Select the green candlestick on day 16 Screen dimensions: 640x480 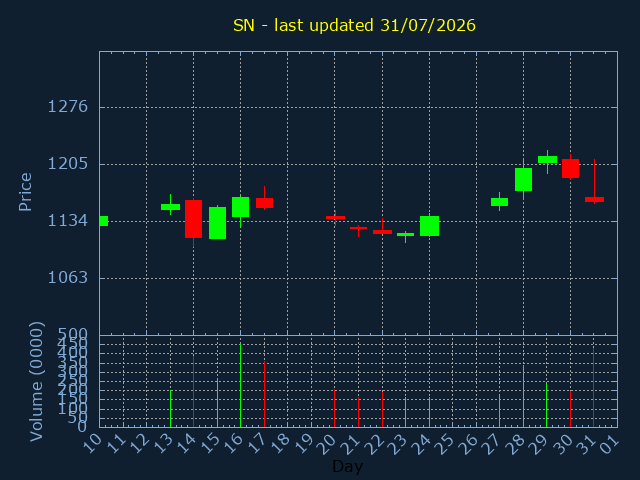click(240, 207)
